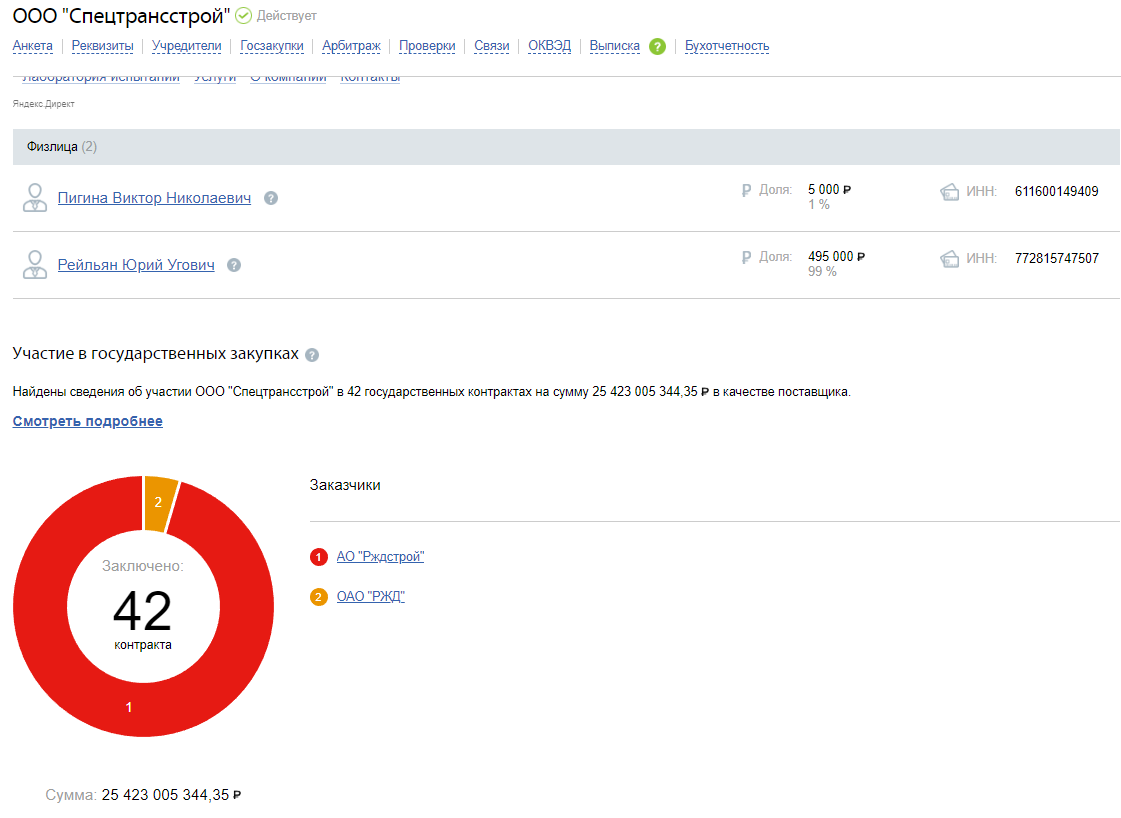This screenshot has height=818, width=1121.
Task: Click INN card icon for 772815747507
Action: (950, 259)
